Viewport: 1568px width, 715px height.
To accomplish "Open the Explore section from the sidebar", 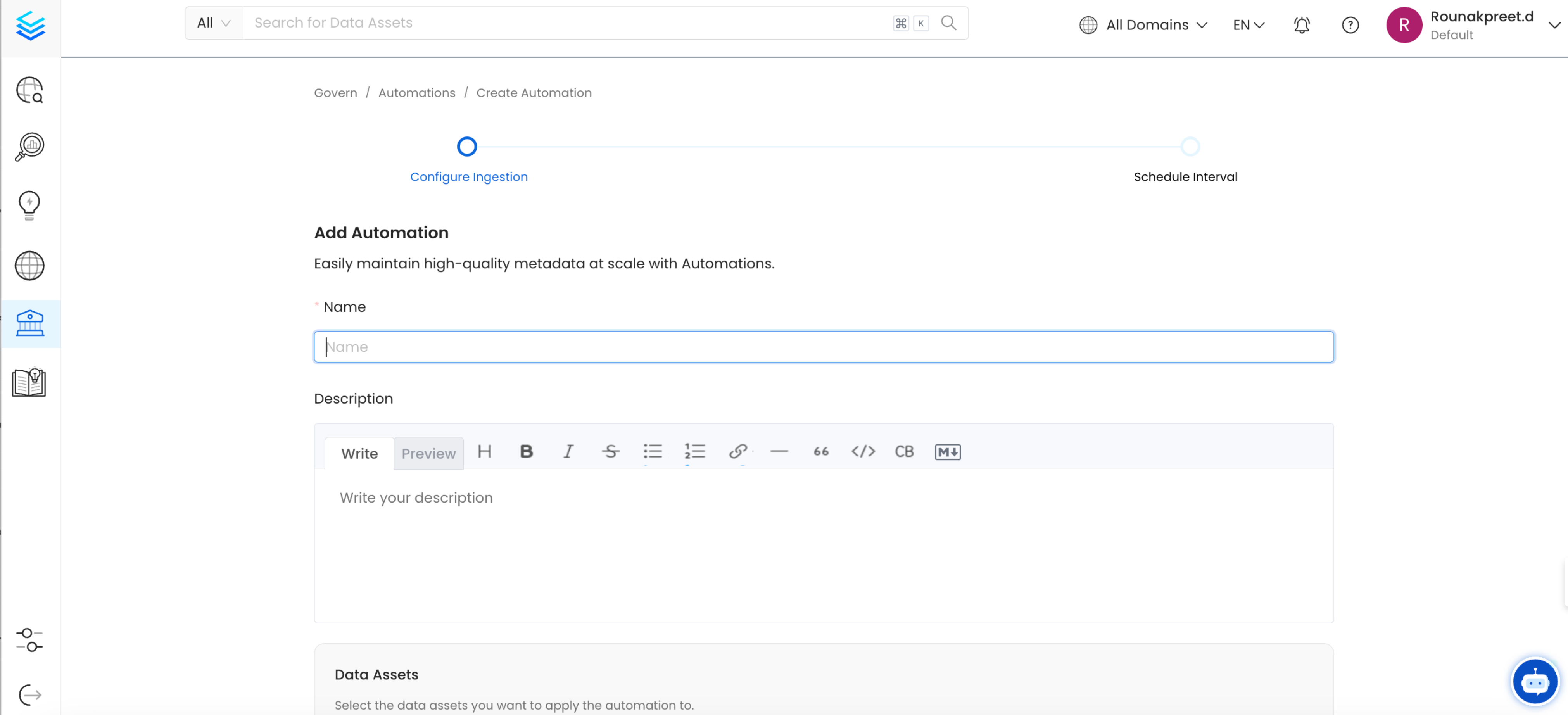I will pos(30,90).
